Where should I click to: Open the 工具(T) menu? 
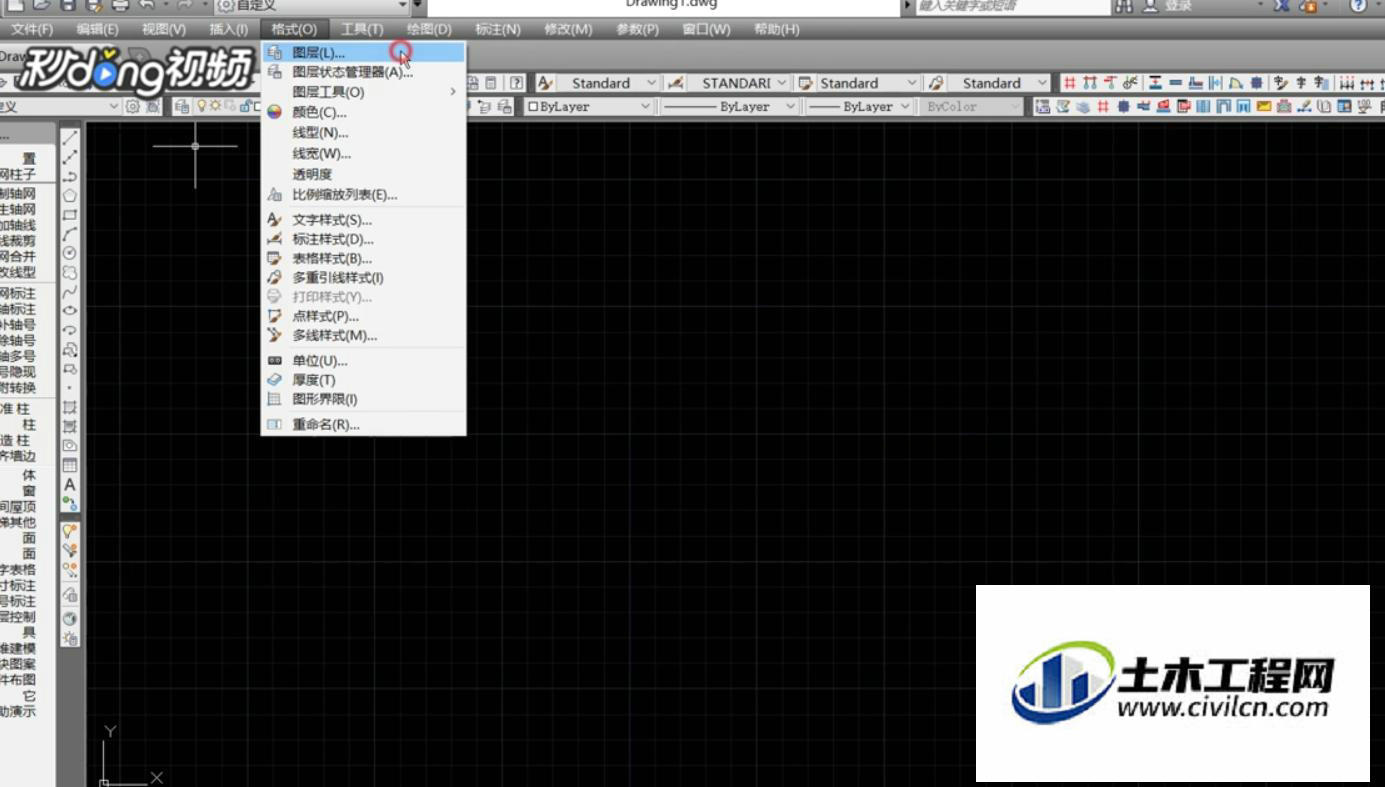coord(361,29)
